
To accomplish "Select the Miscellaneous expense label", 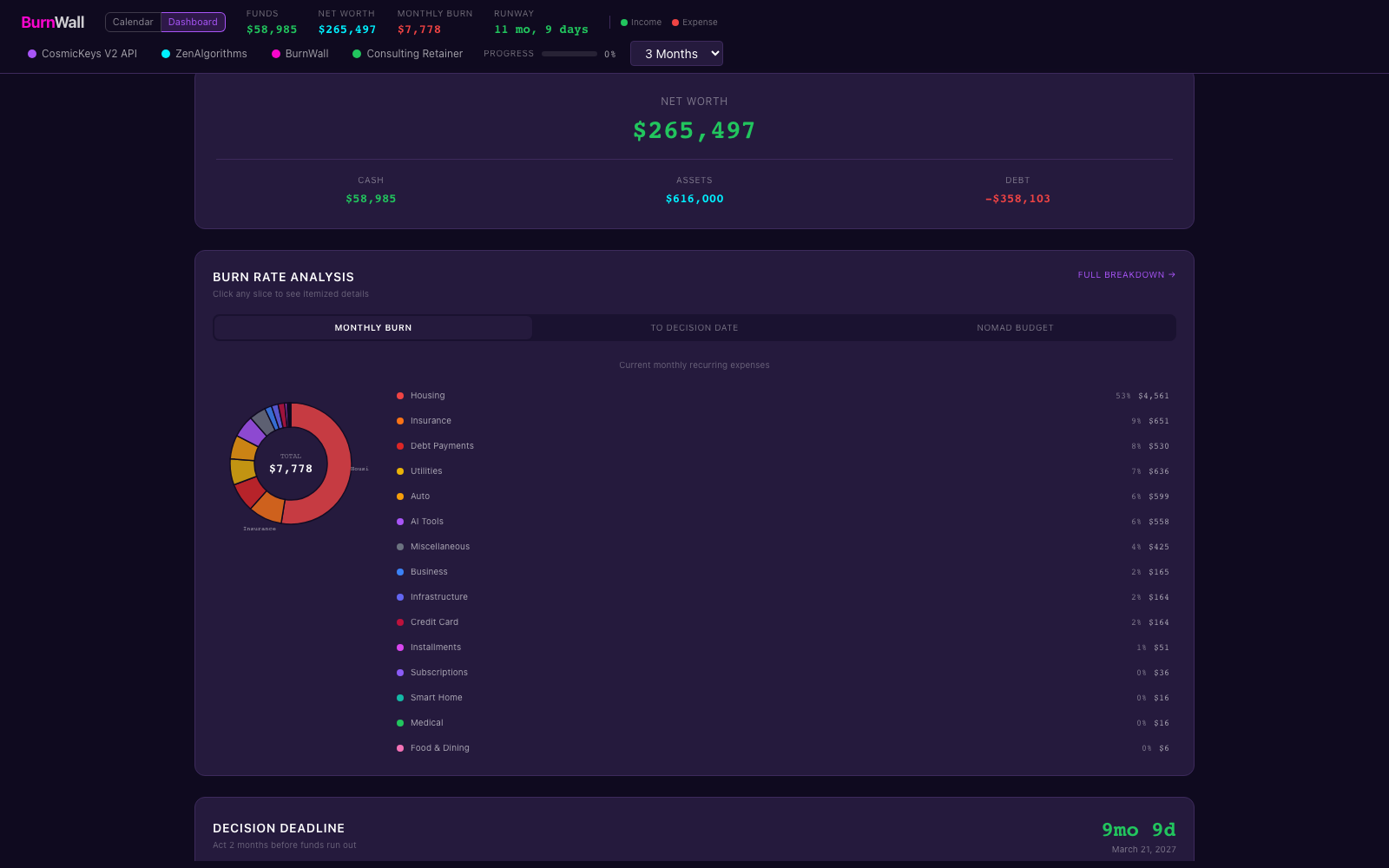I will [440, 547].
